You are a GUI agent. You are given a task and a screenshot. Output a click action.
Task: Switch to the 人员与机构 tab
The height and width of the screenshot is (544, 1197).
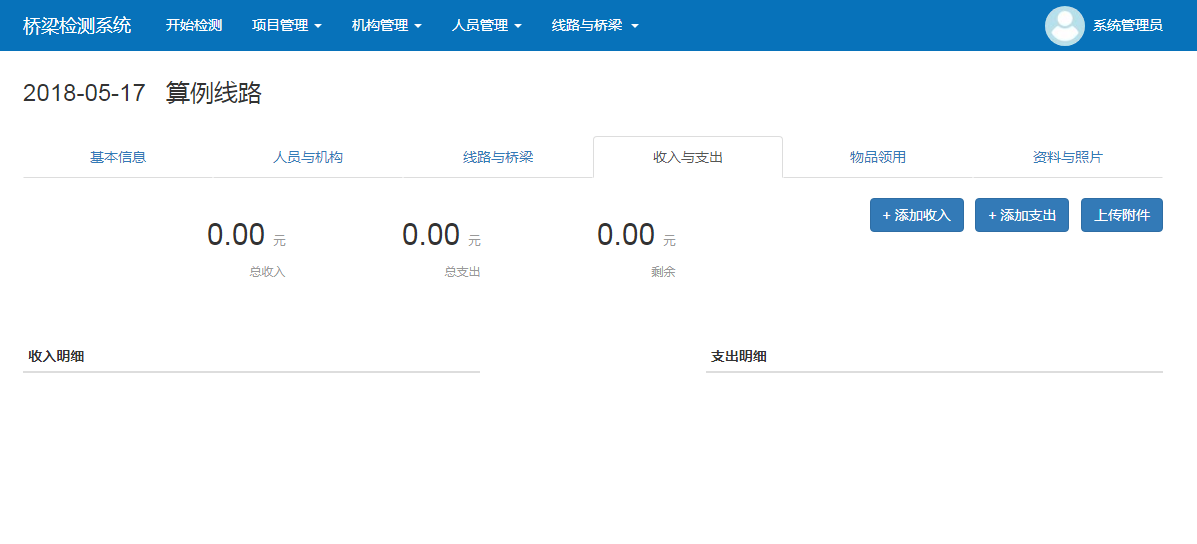[x=308, y=157]
